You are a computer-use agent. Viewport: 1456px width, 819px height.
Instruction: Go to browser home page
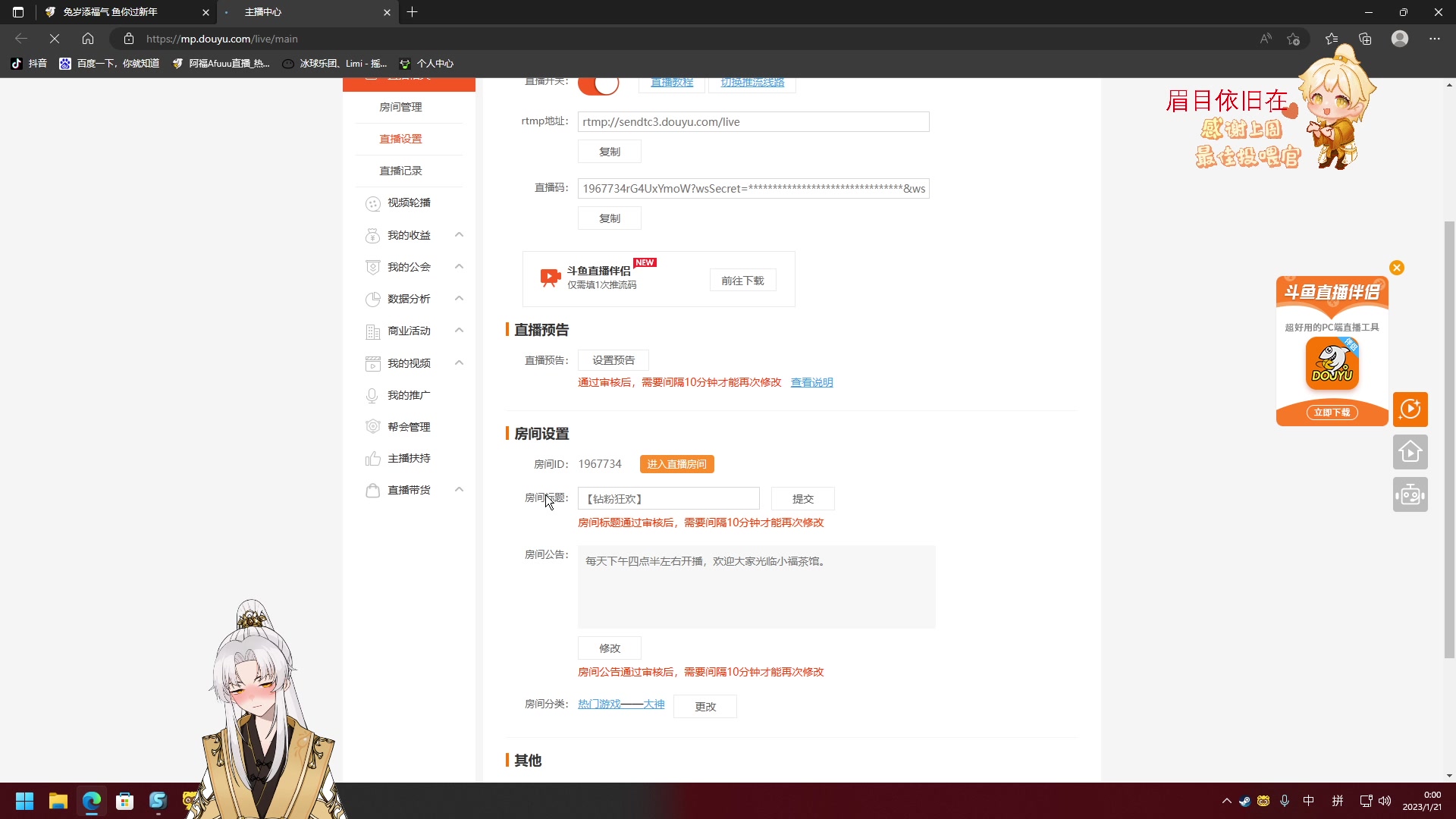[x=88, y=39]
